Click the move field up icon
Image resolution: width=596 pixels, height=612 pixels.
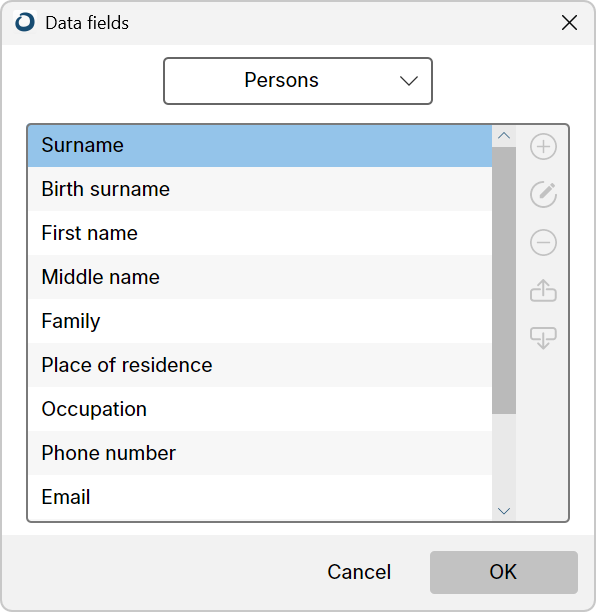coord(543,290)
